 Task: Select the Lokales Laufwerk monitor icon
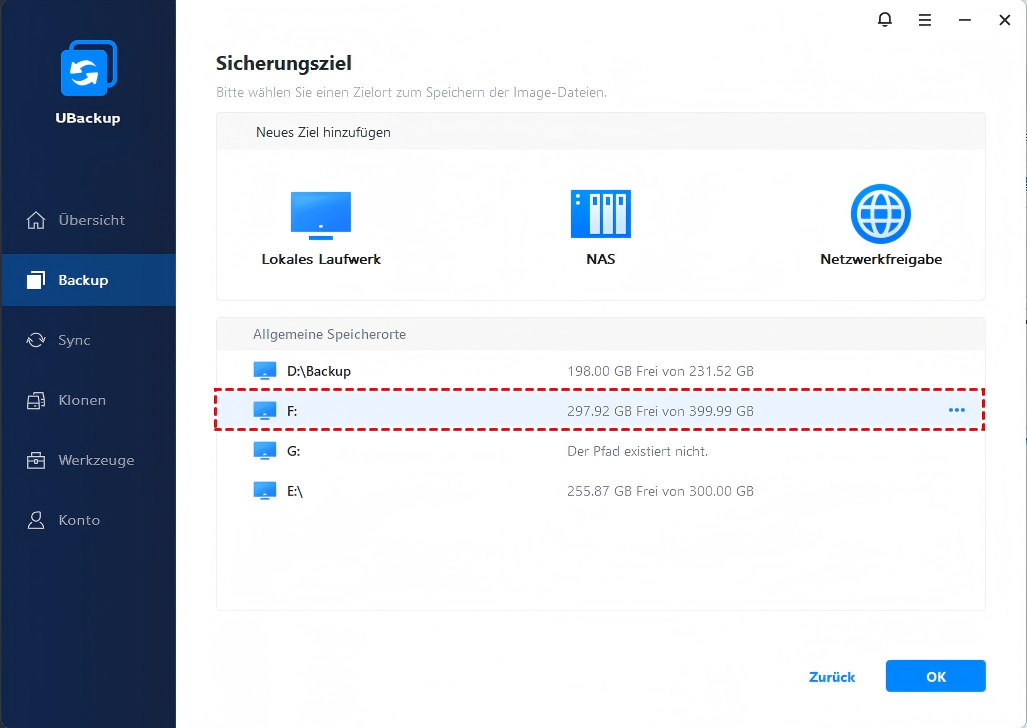point(321,215)
